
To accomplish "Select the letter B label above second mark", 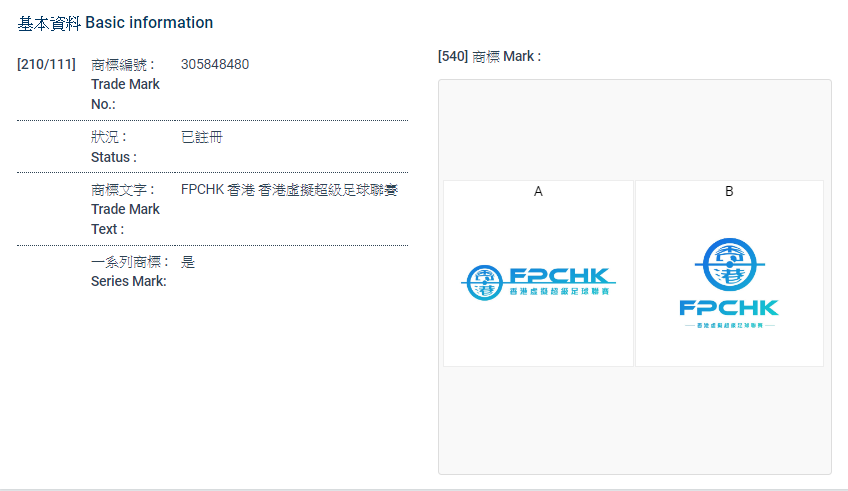I will click(x=729, y=191).
